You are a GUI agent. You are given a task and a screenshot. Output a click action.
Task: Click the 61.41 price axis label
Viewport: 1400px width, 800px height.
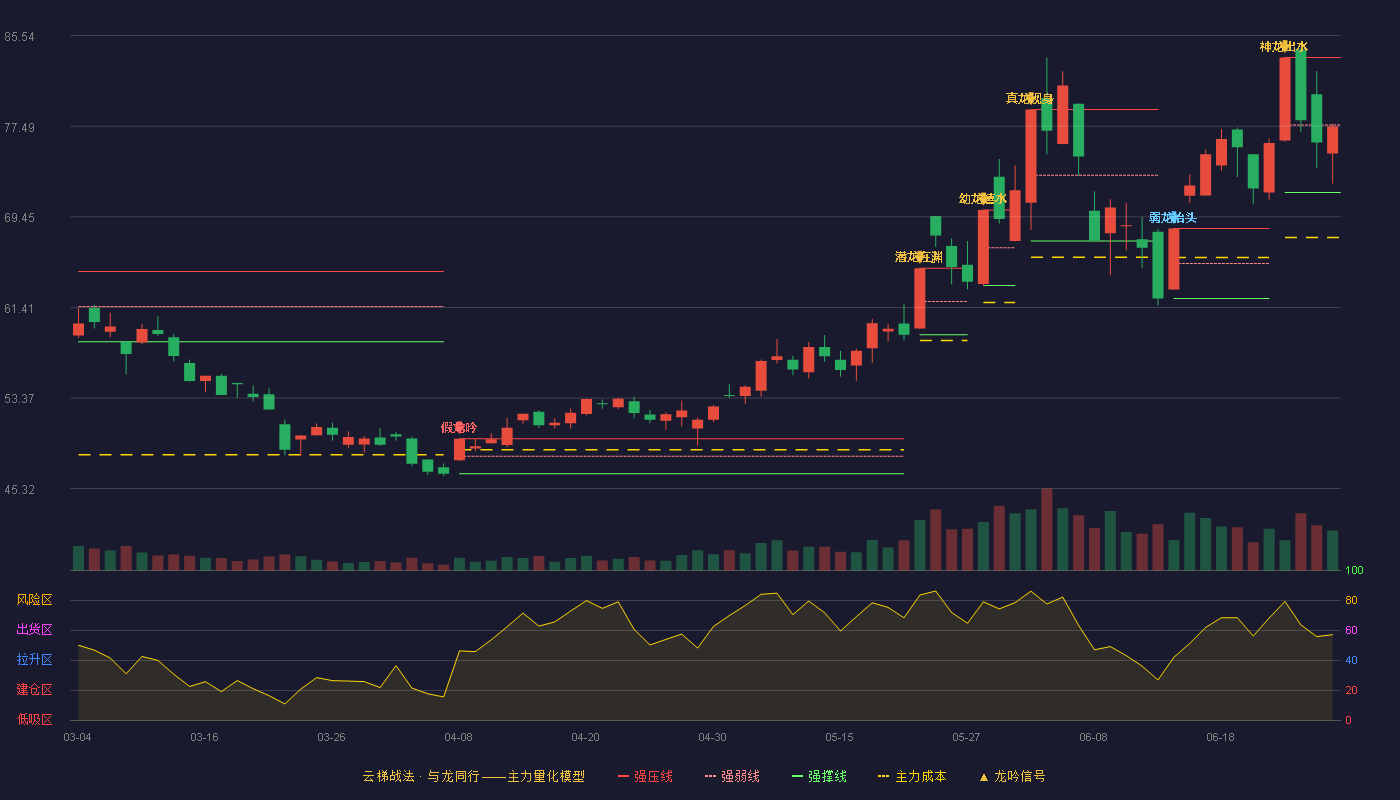pyautogui.click(x=20, y=309)
